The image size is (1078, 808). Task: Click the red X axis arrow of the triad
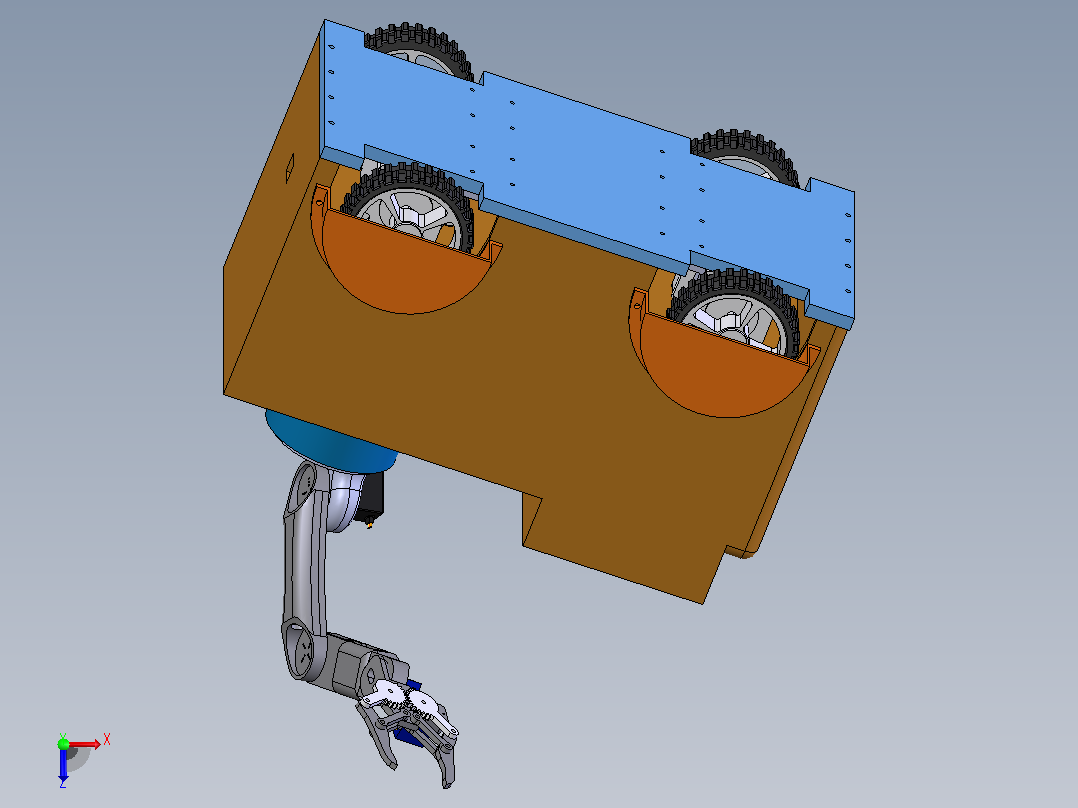(x=85, y=744)
